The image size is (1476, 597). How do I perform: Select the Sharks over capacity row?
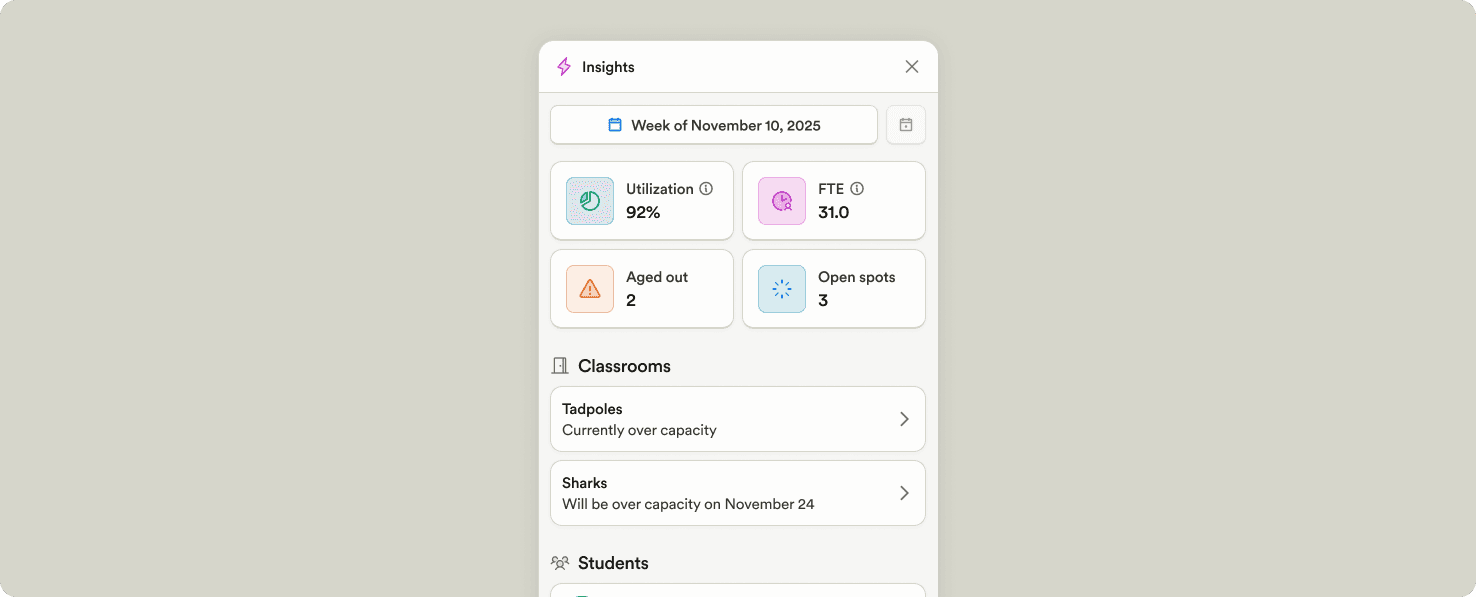pos(737,493)
